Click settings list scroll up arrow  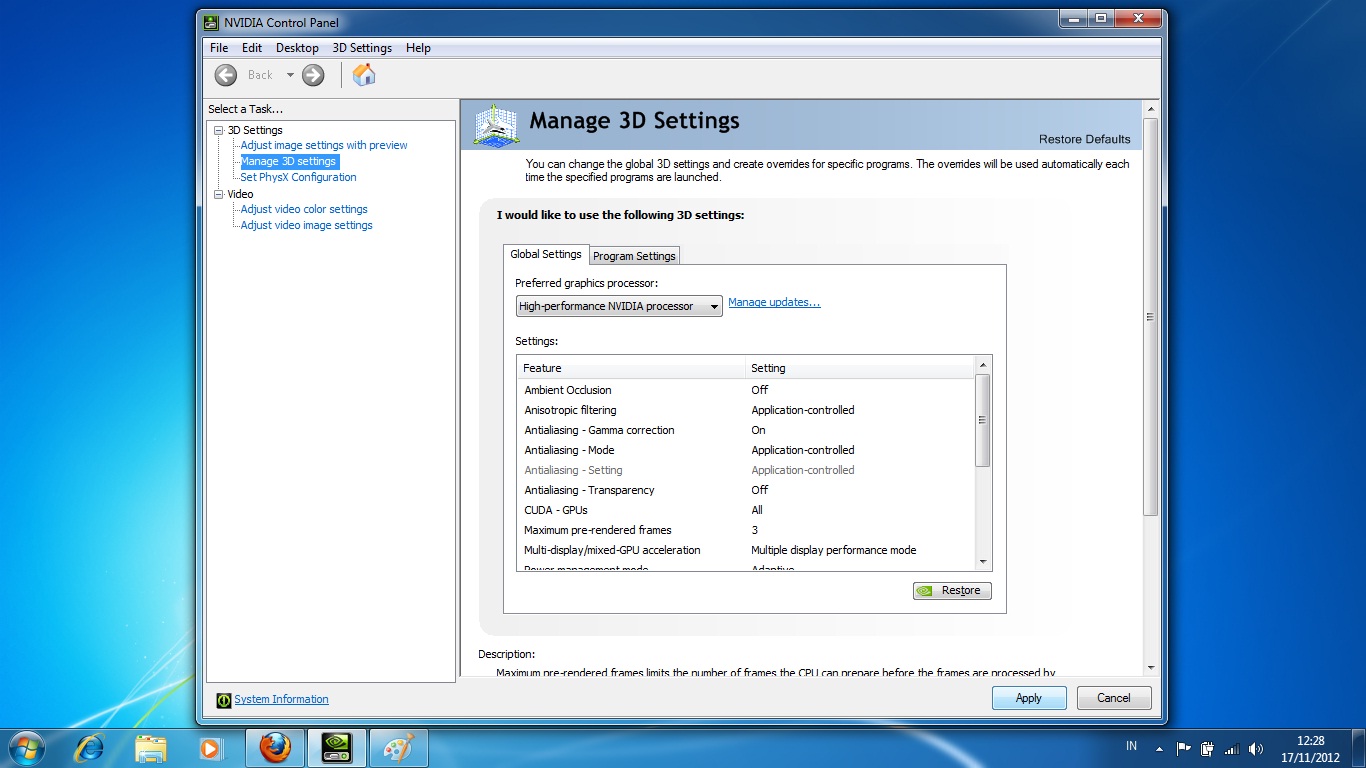(983, 365)
